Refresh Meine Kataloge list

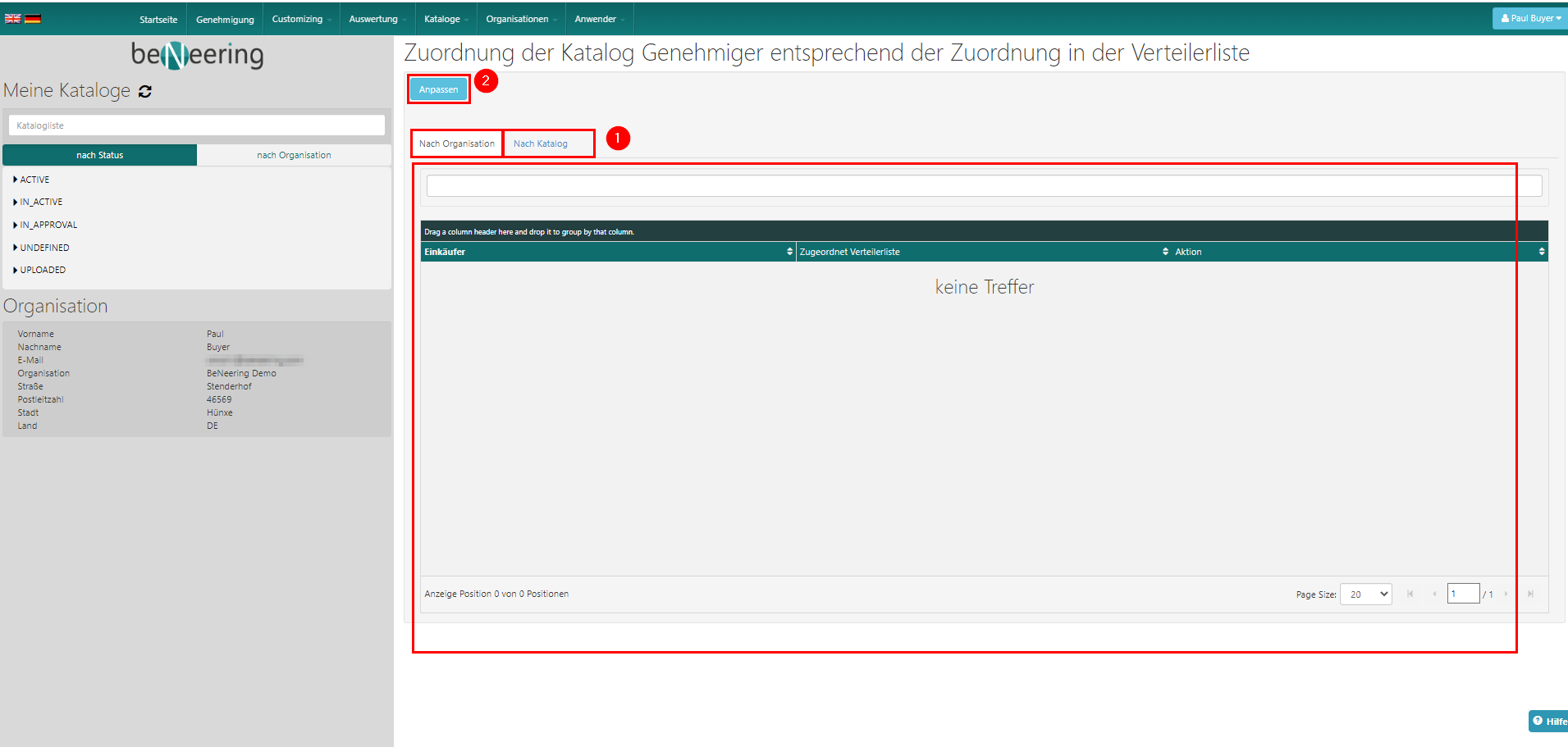(x=145, y=92)
